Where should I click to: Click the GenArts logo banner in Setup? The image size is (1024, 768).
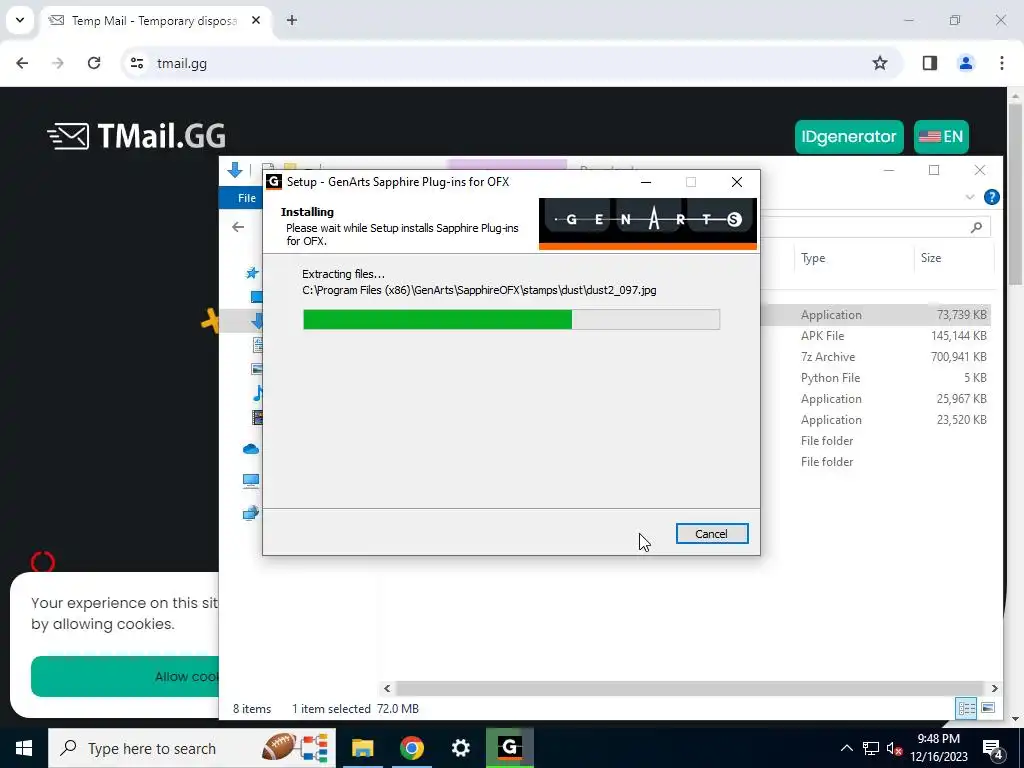(648, 224)
